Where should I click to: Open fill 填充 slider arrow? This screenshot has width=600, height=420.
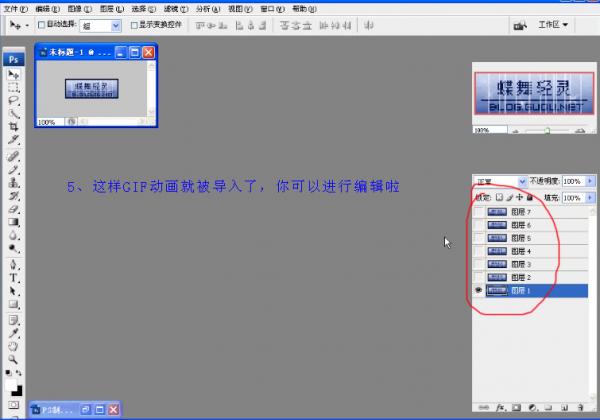coord(590,198)
